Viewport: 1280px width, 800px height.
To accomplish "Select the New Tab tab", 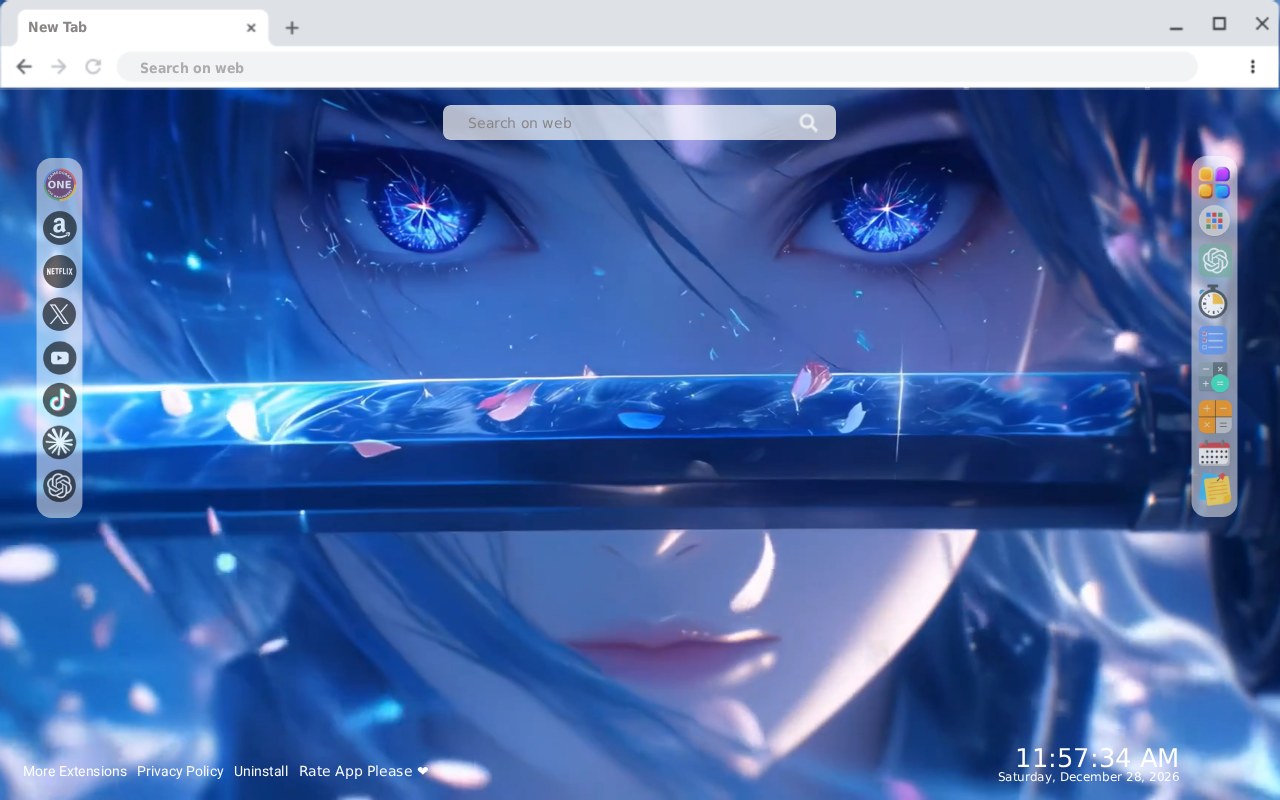I will 143,28.
